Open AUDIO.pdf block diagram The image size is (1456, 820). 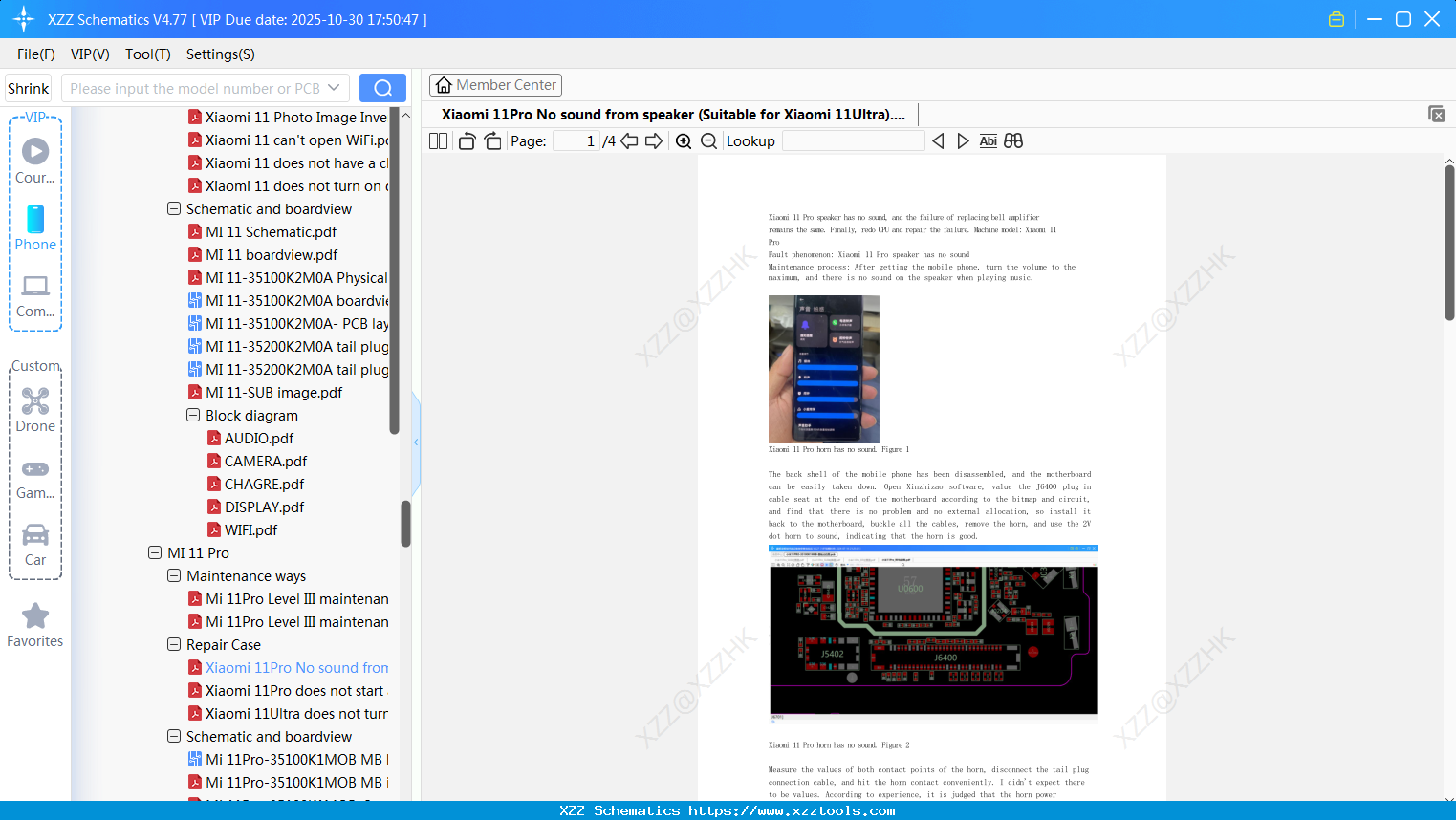click(259, 438)
